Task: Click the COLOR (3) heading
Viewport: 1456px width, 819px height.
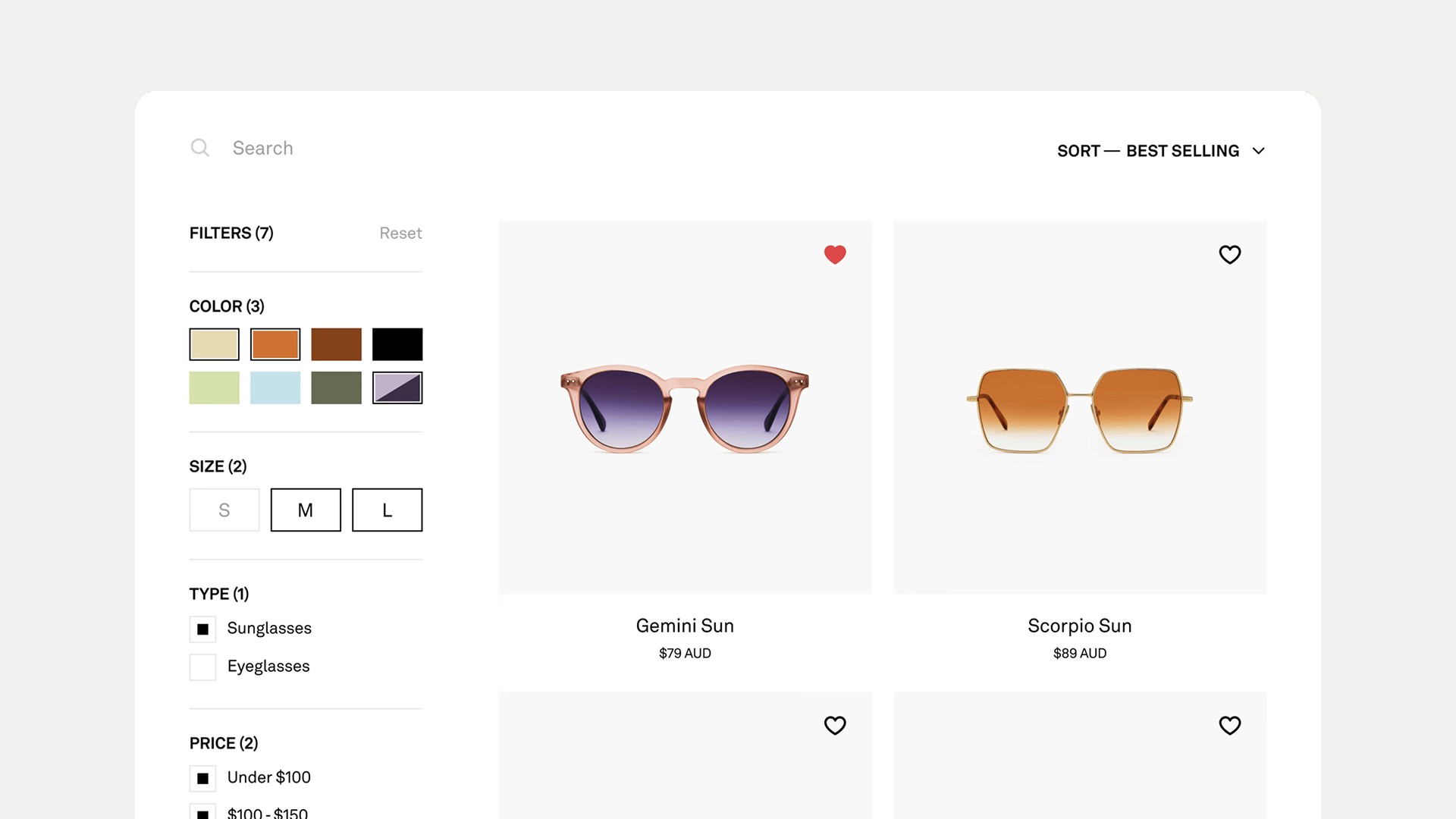Action: 227,306
